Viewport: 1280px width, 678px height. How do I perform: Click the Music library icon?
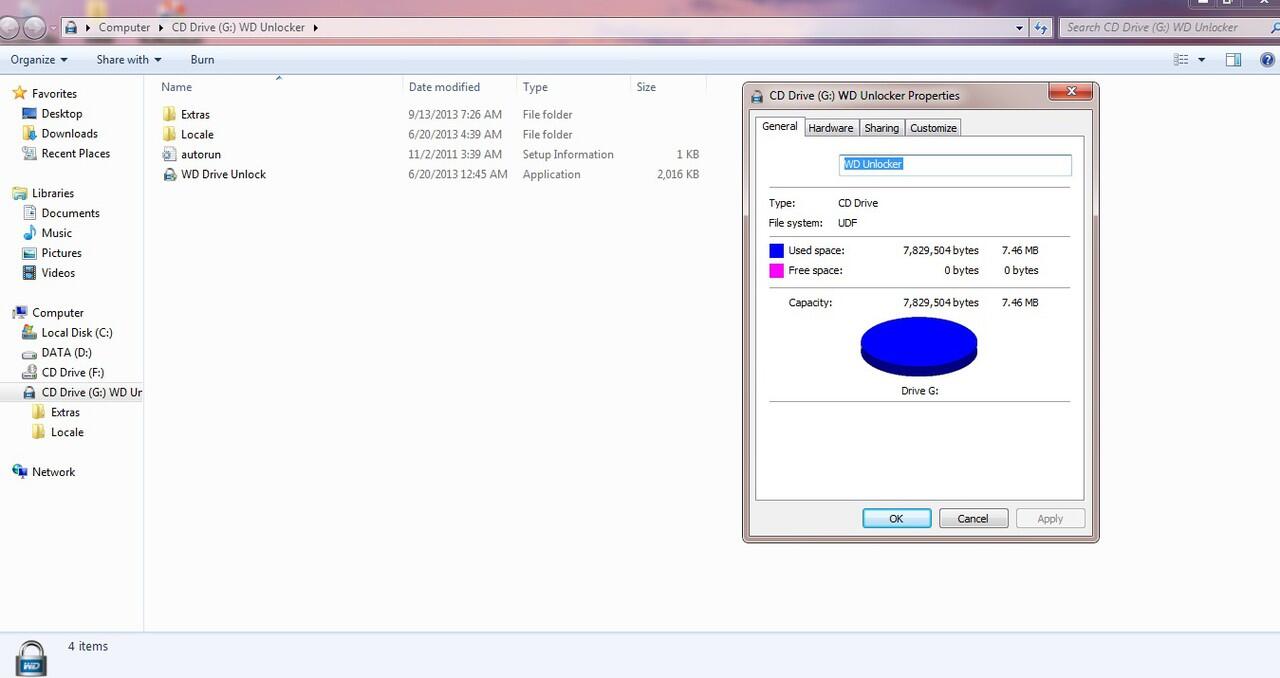coord(29,233)
